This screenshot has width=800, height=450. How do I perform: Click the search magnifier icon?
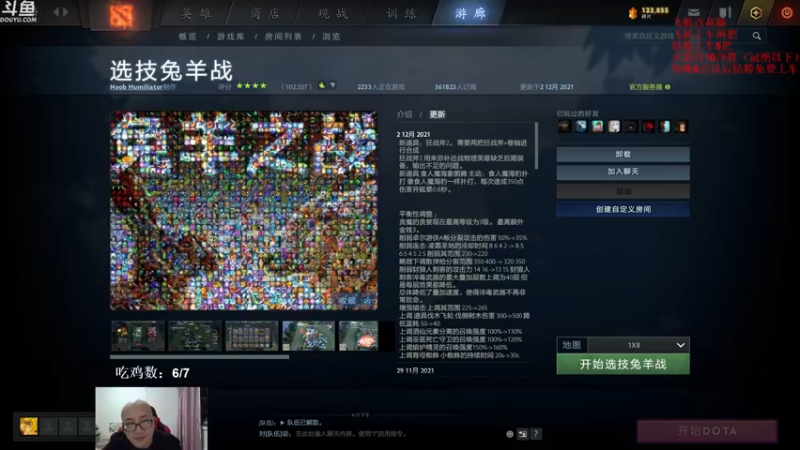click(x=757, y=36)
